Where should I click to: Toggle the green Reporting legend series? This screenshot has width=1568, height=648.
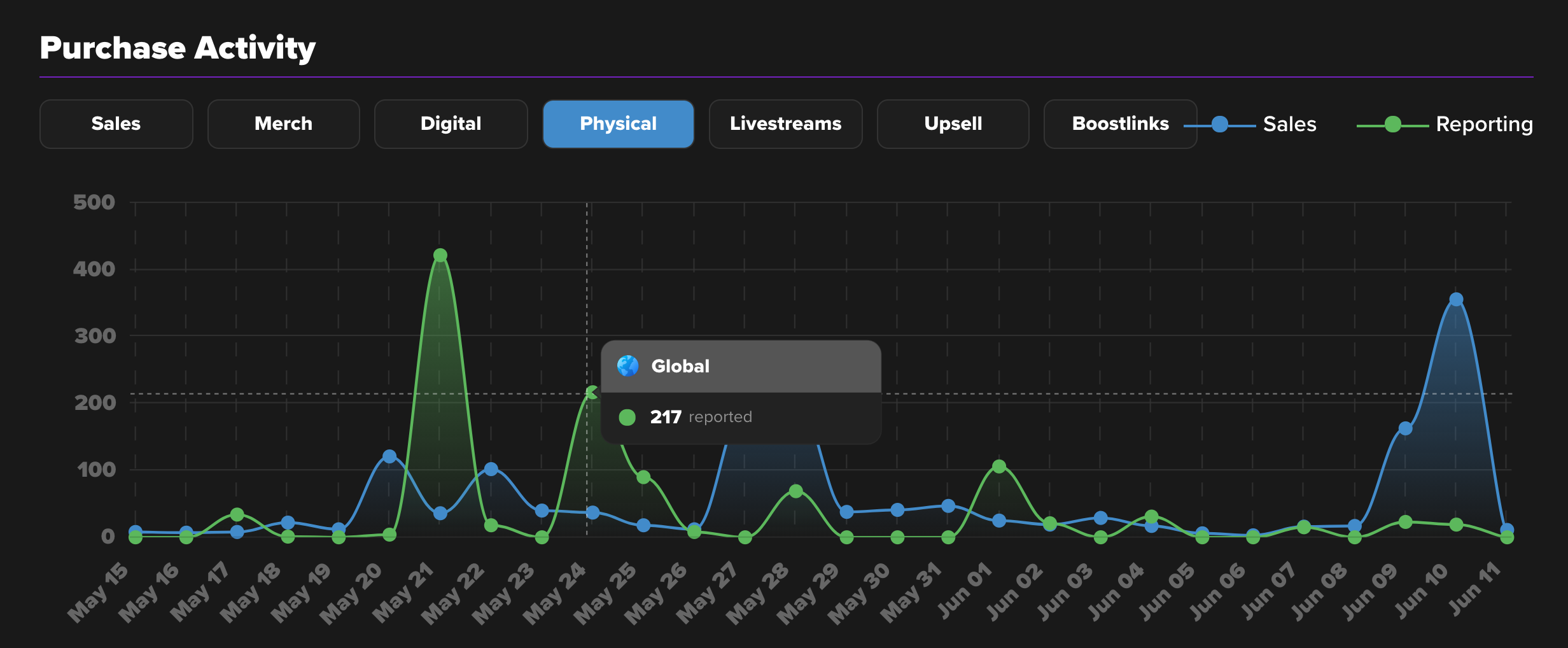[x=1445, y=124]
